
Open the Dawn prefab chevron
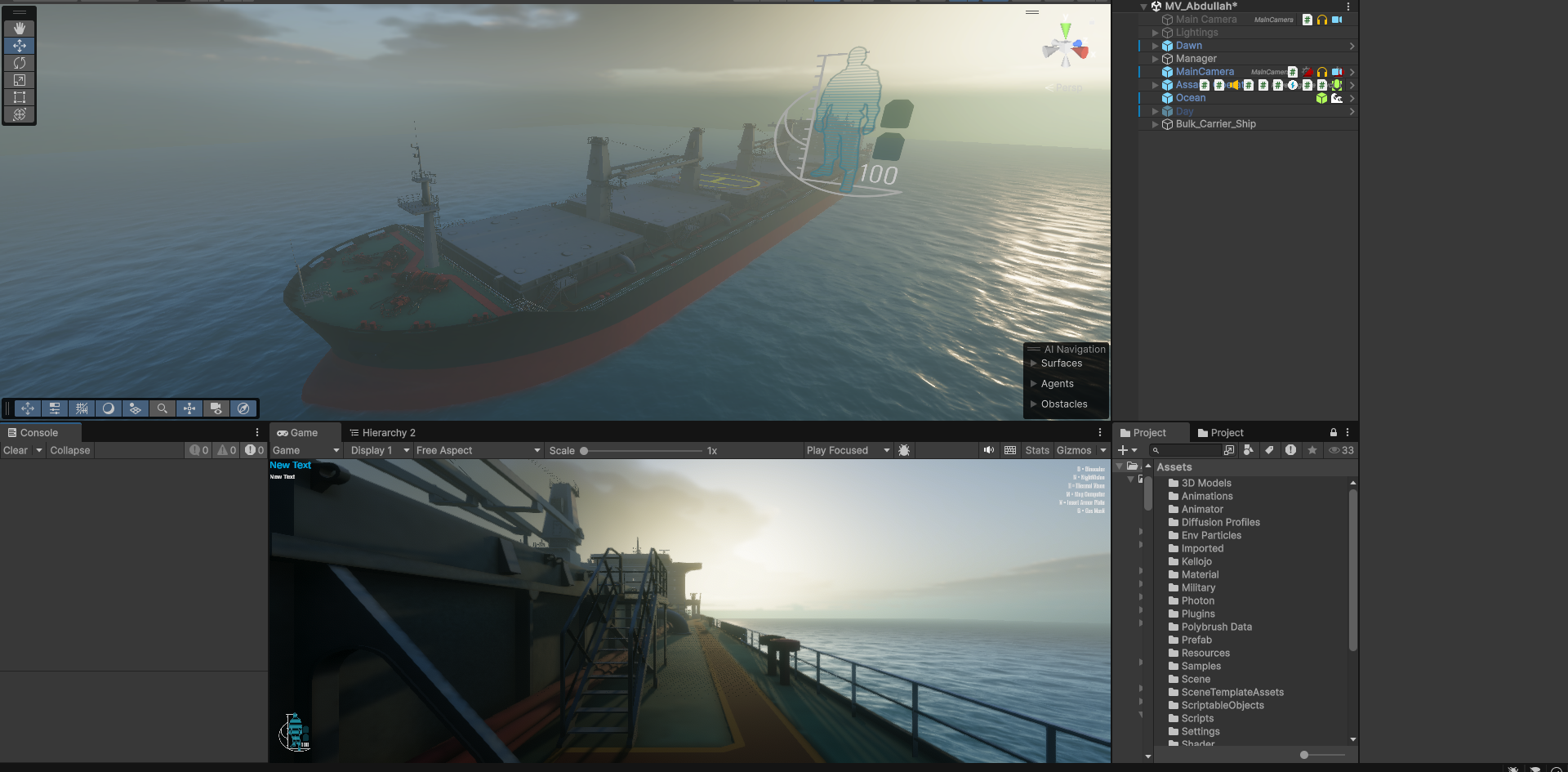pyautogui.click(x=1352, y=46)
